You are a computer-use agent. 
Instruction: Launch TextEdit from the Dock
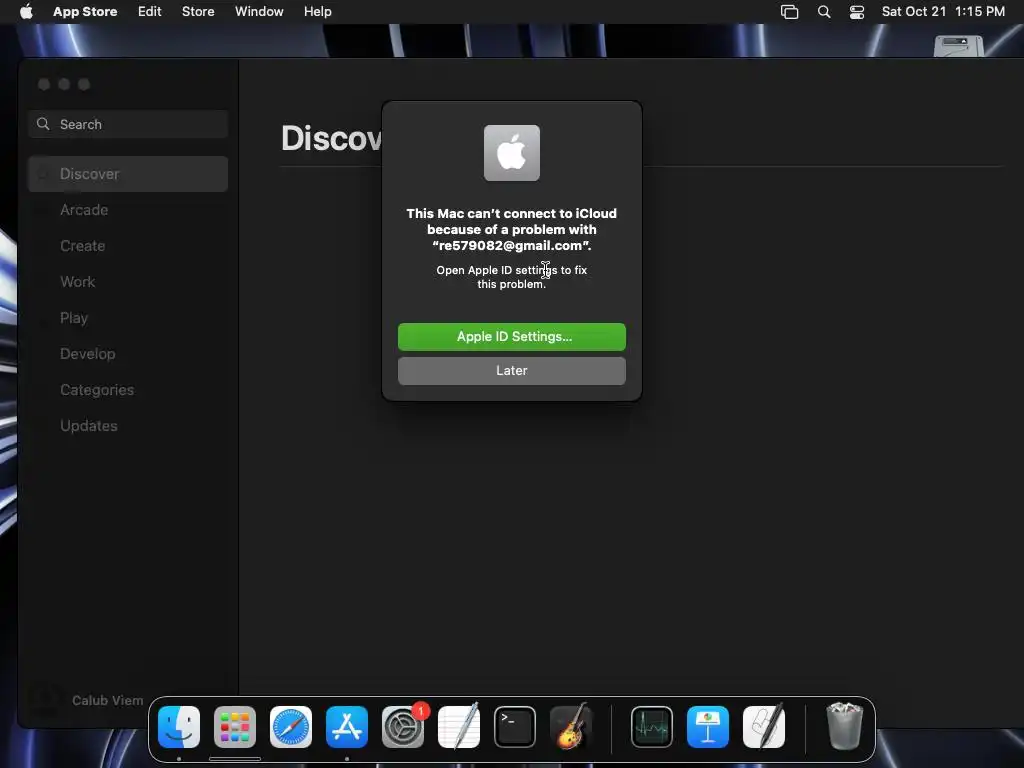click(x=458, y=727)
